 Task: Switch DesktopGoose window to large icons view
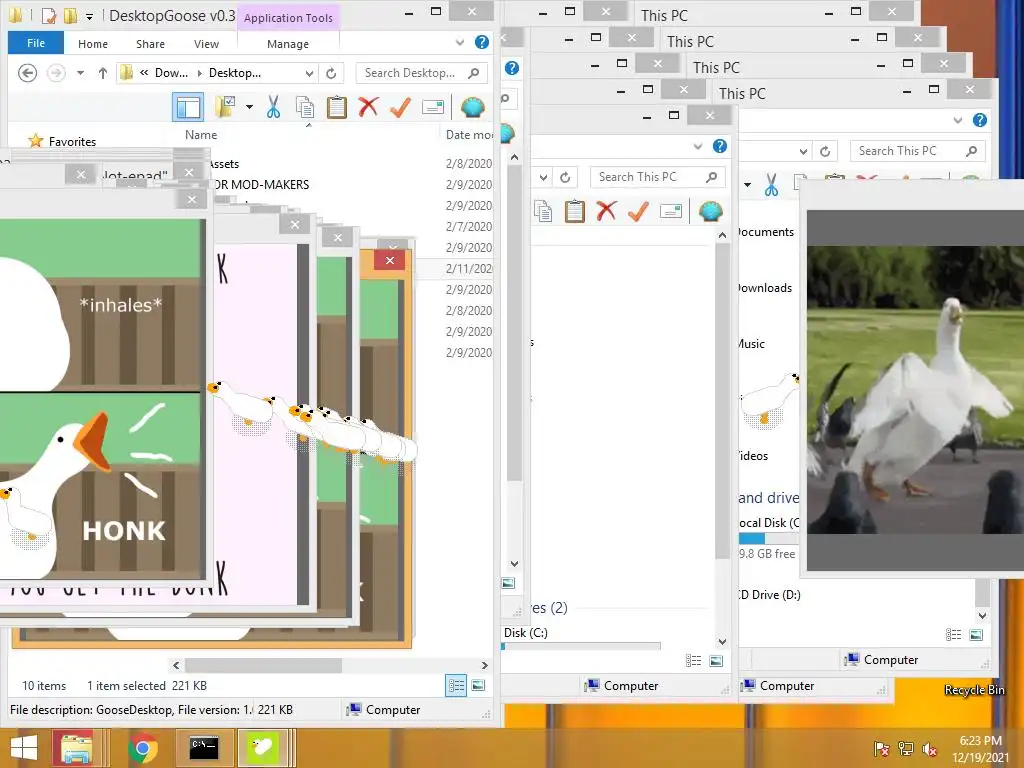pyautogui.click(x=479, y=686)
